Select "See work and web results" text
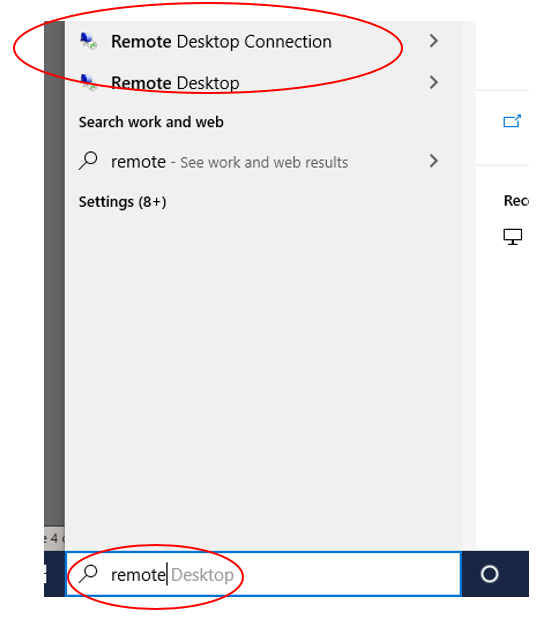 pos(264,162)
